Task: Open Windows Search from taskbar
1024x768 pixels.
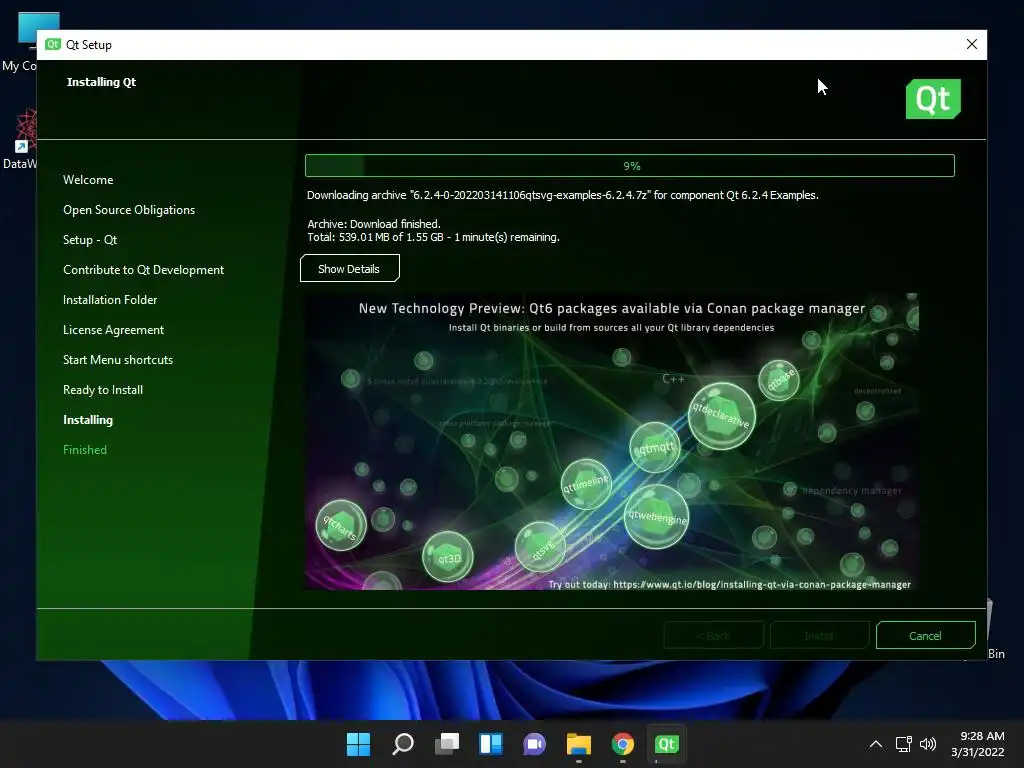Action: click(403, 744)
